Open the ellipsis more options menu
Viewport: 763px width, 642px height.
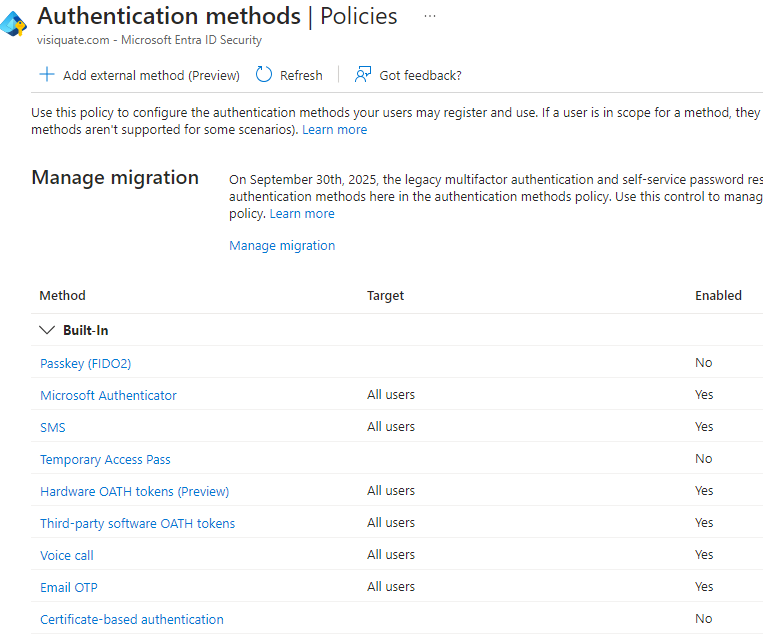[430, 16]
